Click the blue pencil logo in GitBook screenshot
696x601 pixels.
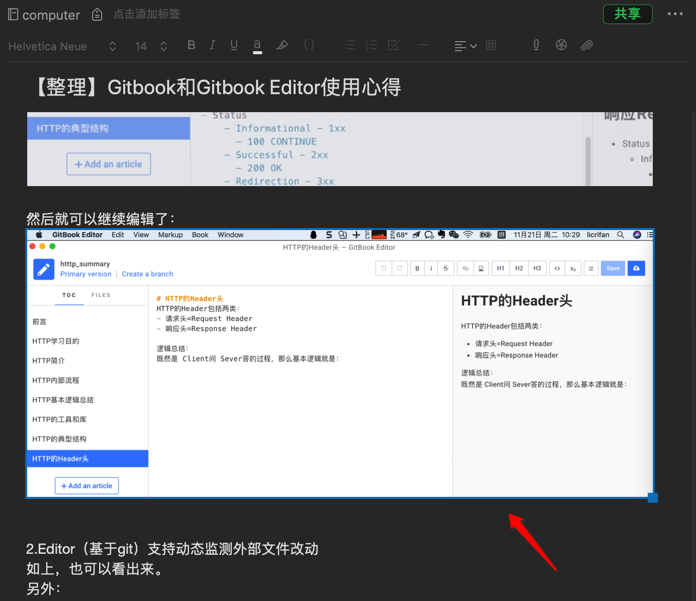(x=44, y=269)
